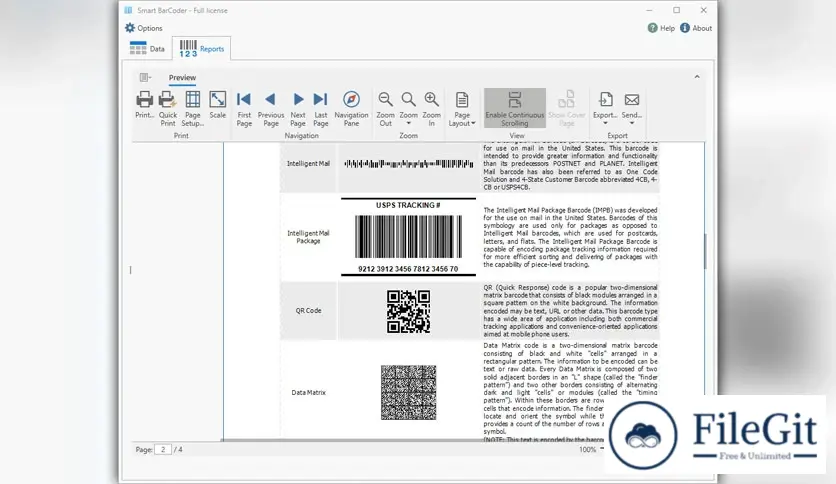Viewport: 836px width, 484px height.
Task: Click the Smart BarCoder title bar app icon
Action: [128, 10]
